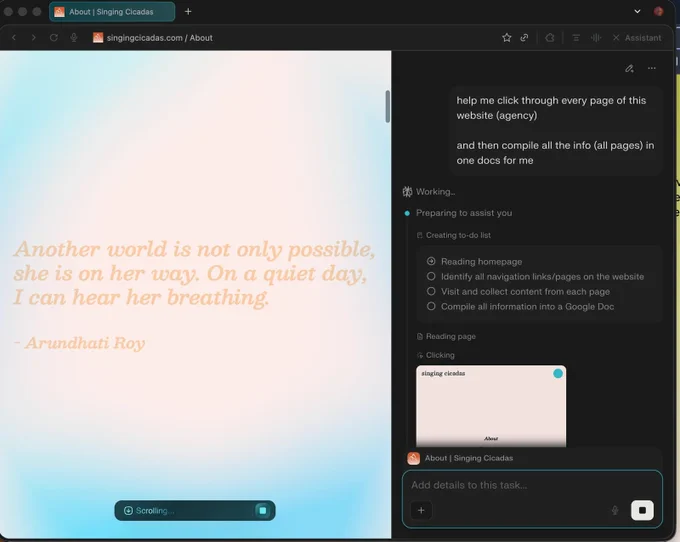Open the extensions puzzle icon
Image resolution: width=680 pixels, height=542 pixels.
pyautogui.click(x=550, y=38)
